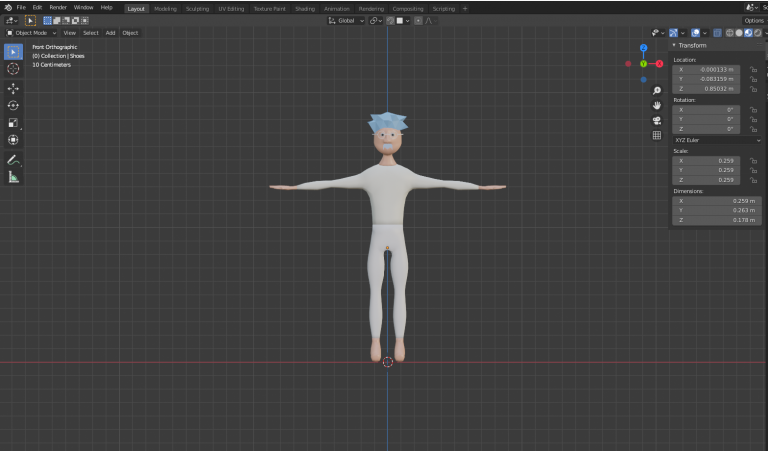Open the snapping options dropdown
Screen dimensions: 768x451
(403, 21)
